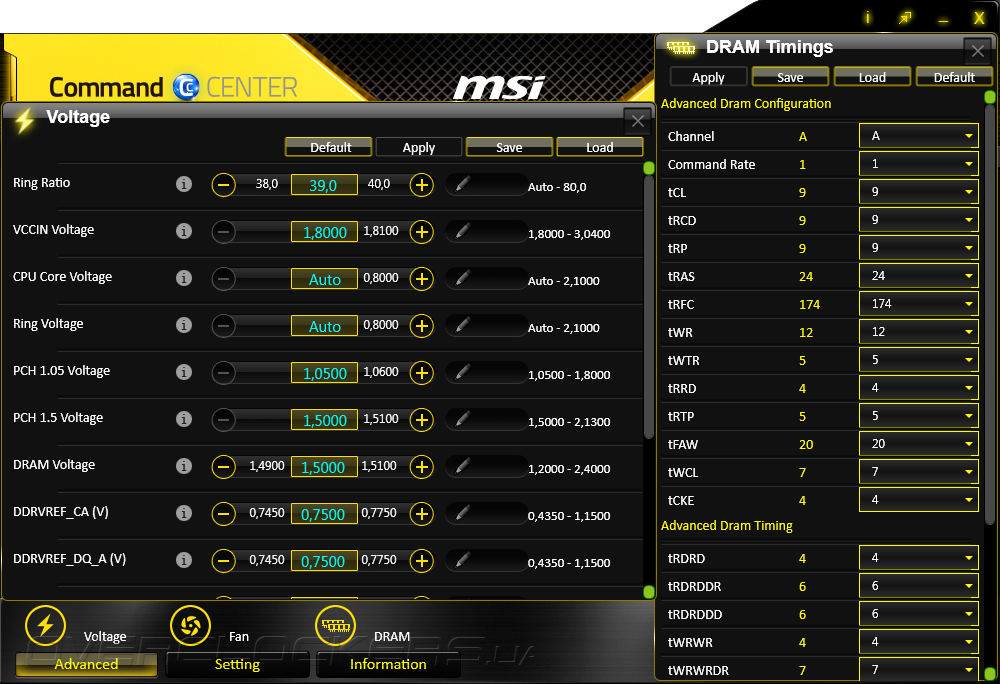1000x684 pixels.
Task: Click Save in DRAM Timings panel
Action: (x=790, y=76)
